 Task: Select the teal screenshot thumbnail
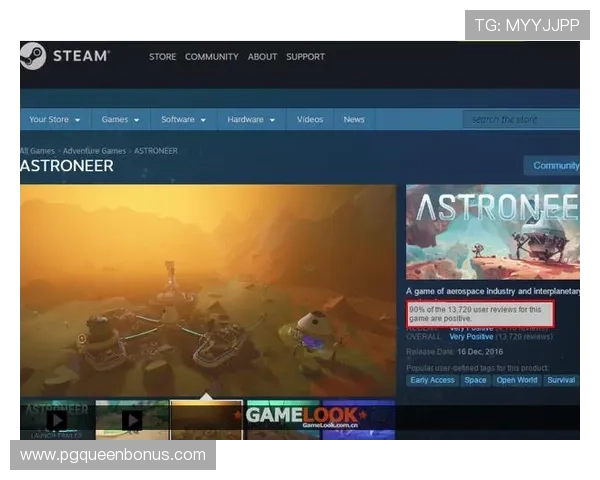[x=282, y=420]
